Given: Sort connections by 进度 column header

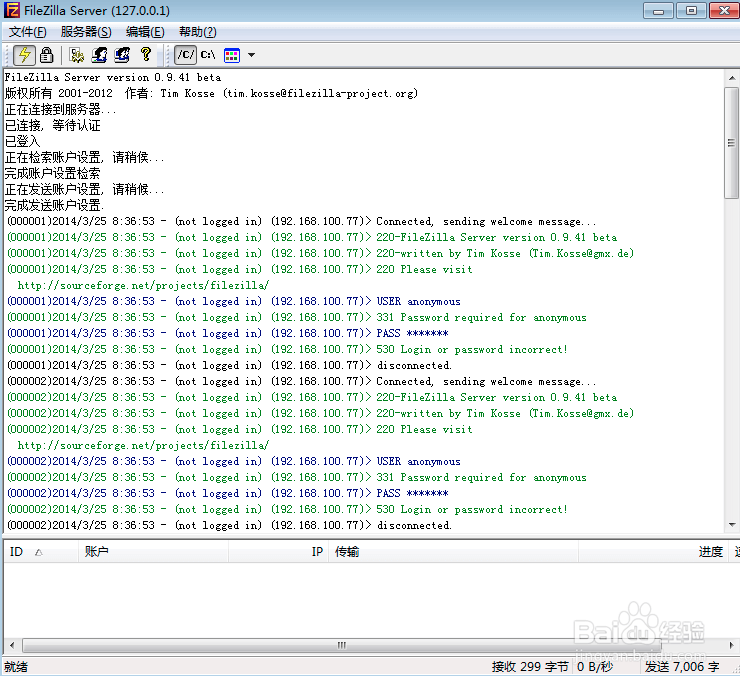Looking at the screenshot, I should click(654, 552).
